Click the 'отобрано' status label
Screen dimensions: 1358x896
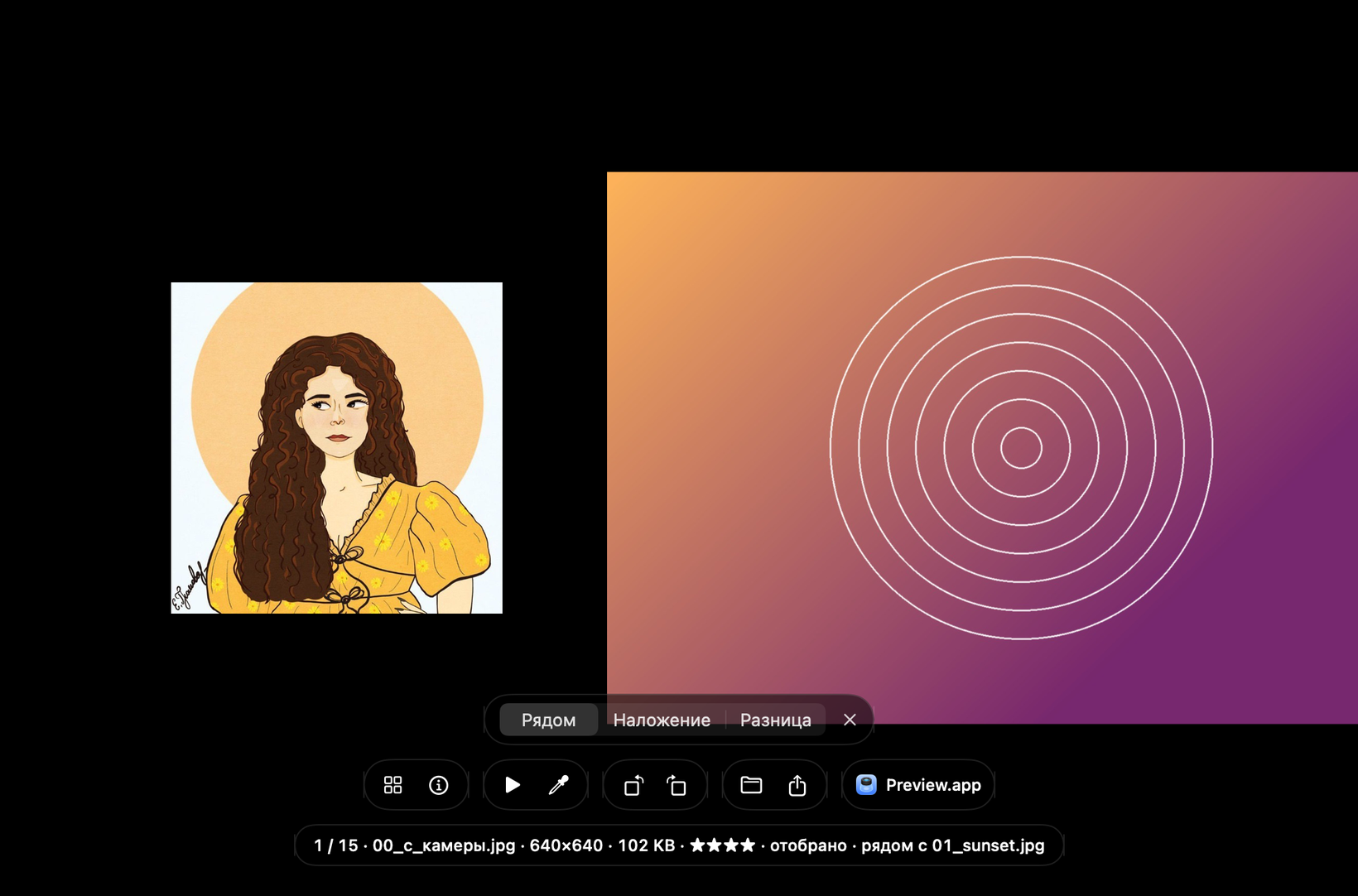808,845
